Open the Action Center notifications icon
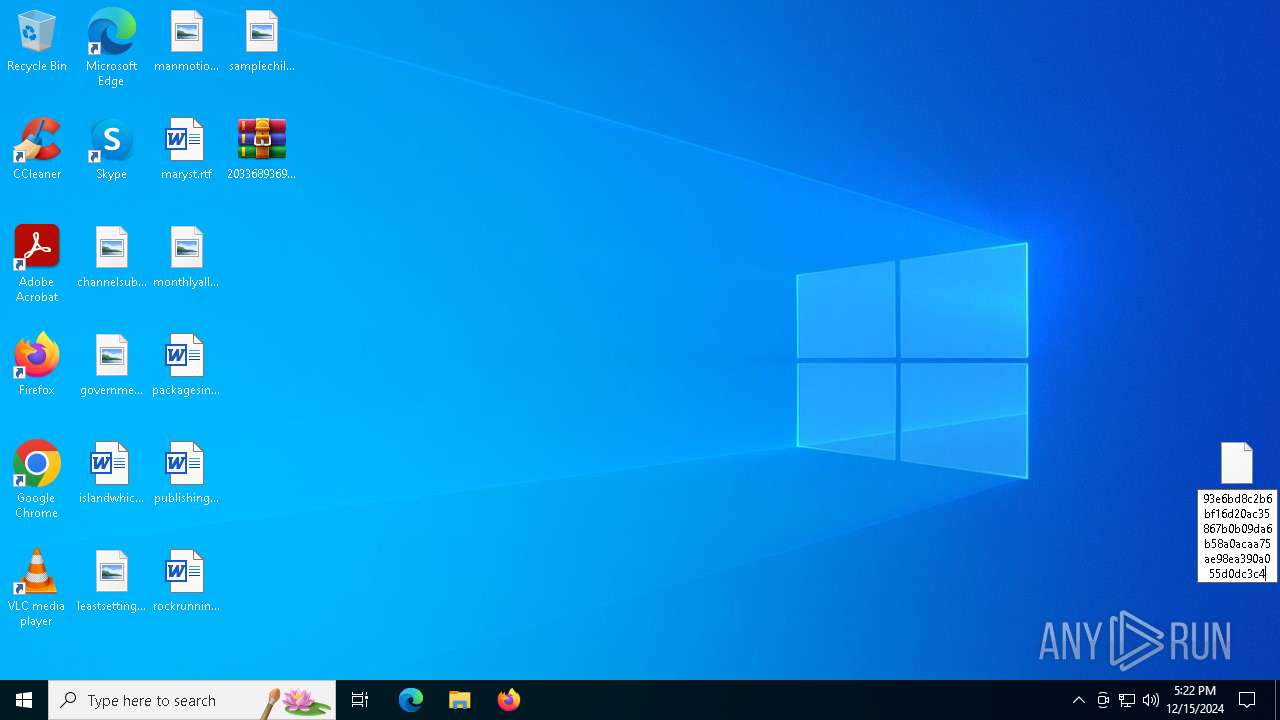The height and width of the screenshot is (720, 1280). (1248, 700)
